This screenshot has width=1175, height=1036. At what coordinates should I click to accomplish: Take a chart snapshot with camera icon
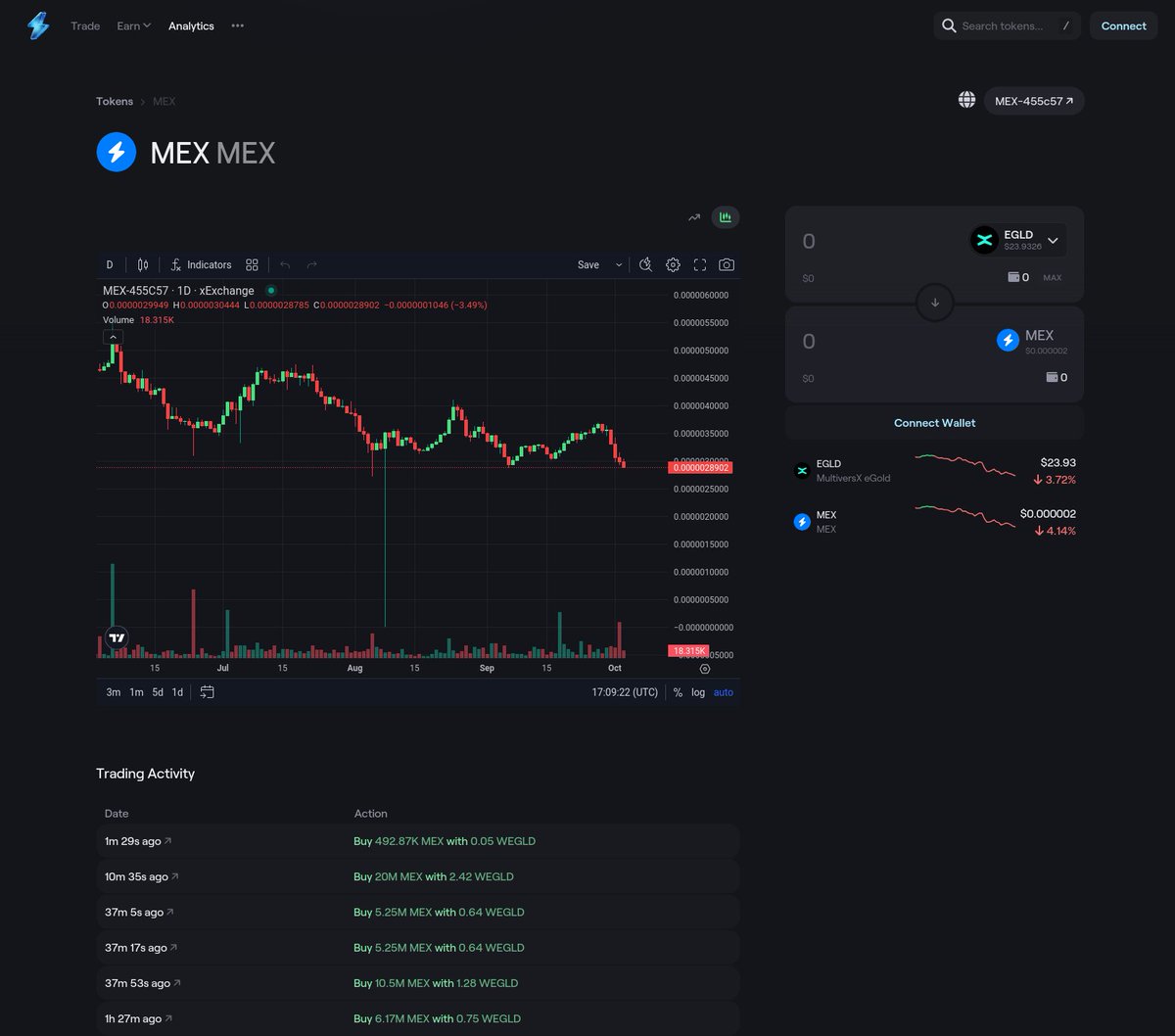coord(727,264)
